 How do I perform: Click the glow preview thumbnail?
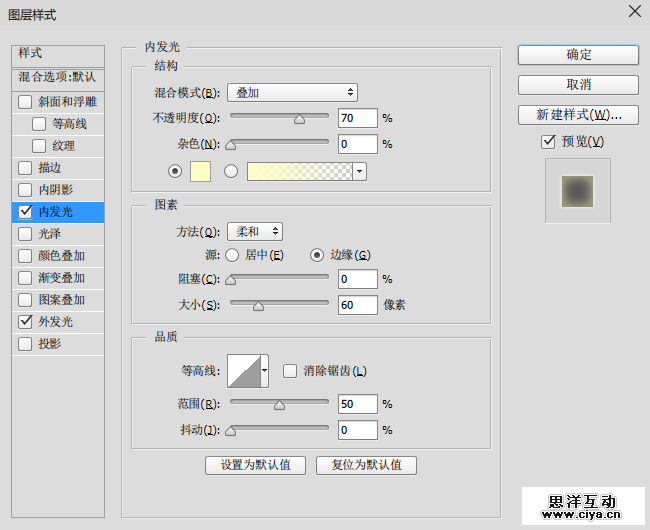pyautogui.click(x=577, y=190)
